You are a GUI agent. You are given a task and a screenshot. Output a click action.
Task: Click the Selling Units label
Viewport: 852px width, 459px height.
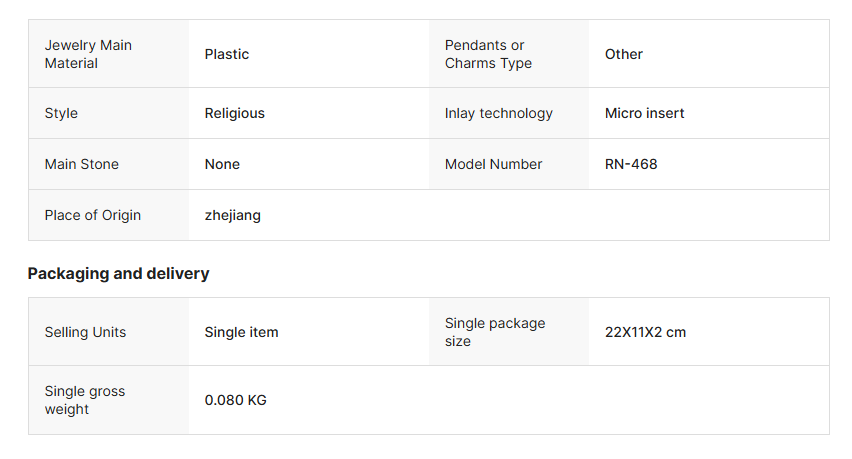pos(86,332)
